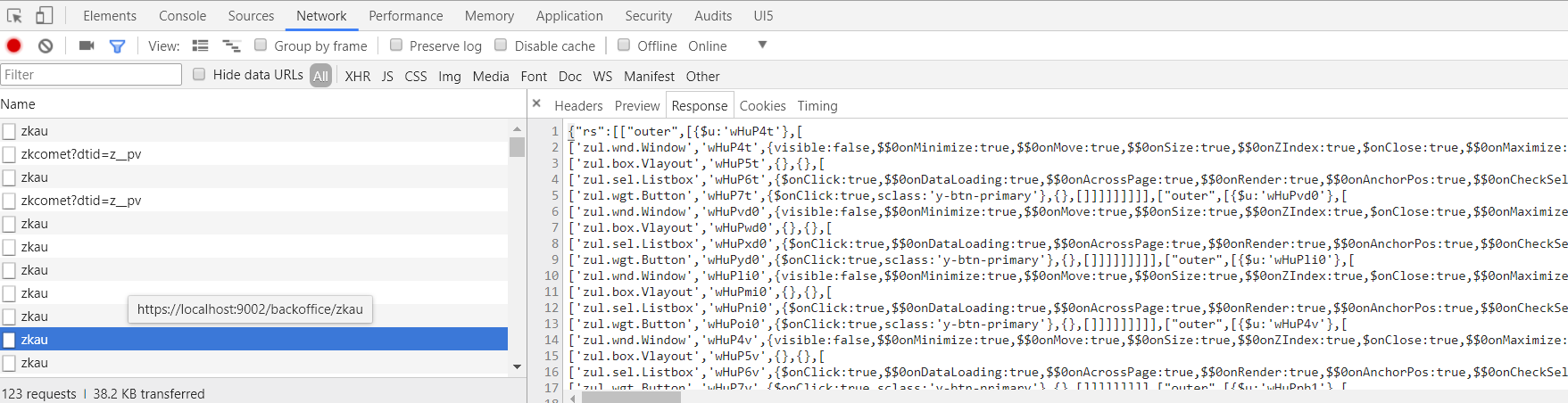Screen dimensions: 1568x403
Task: Toggle the device toolbar icon
Action: (44, 15)
